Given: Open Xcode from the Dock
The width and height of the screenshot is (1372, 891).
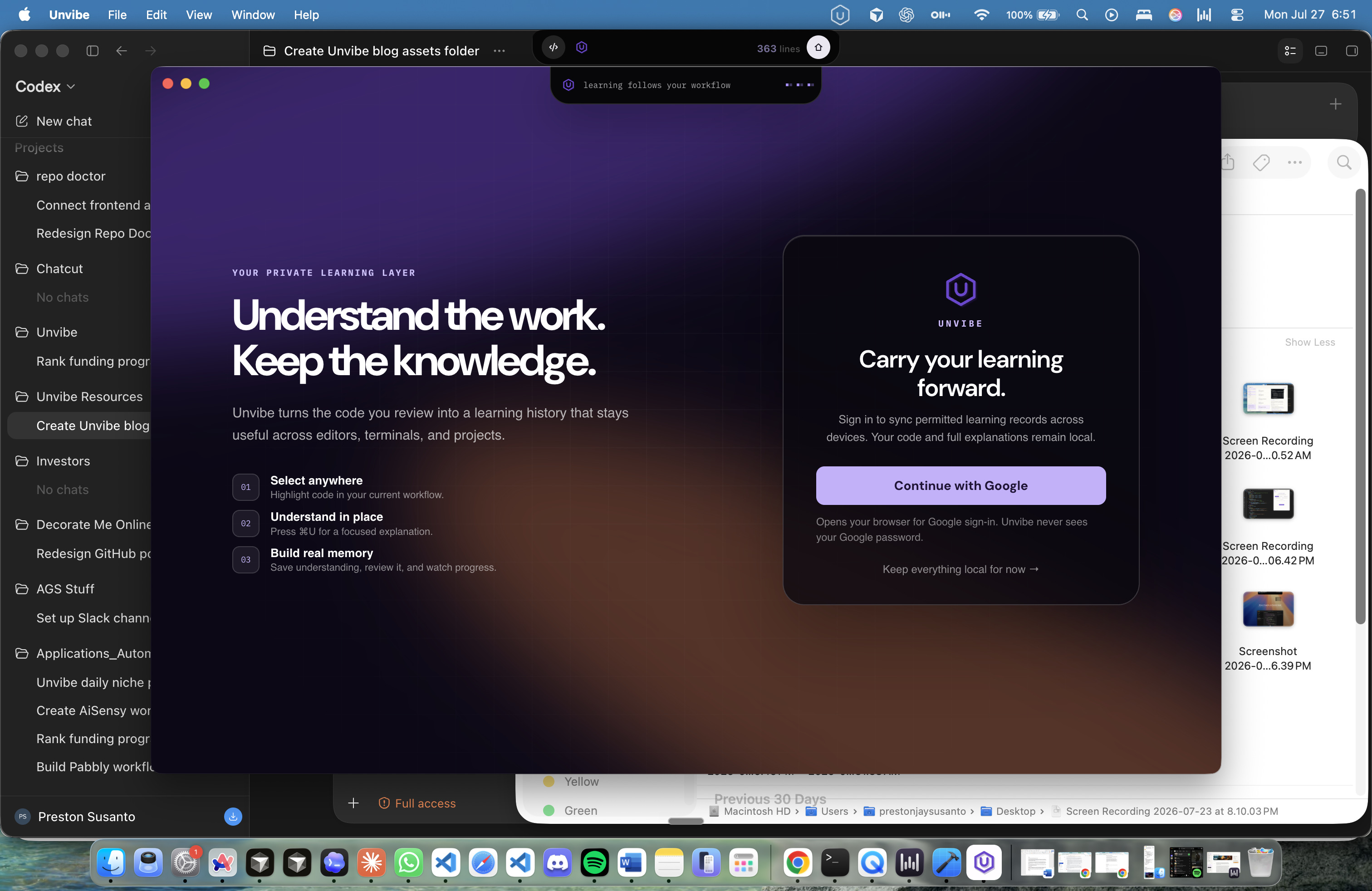Looking at the screenshot, I should pyautogui.click(x=946, y=863).
